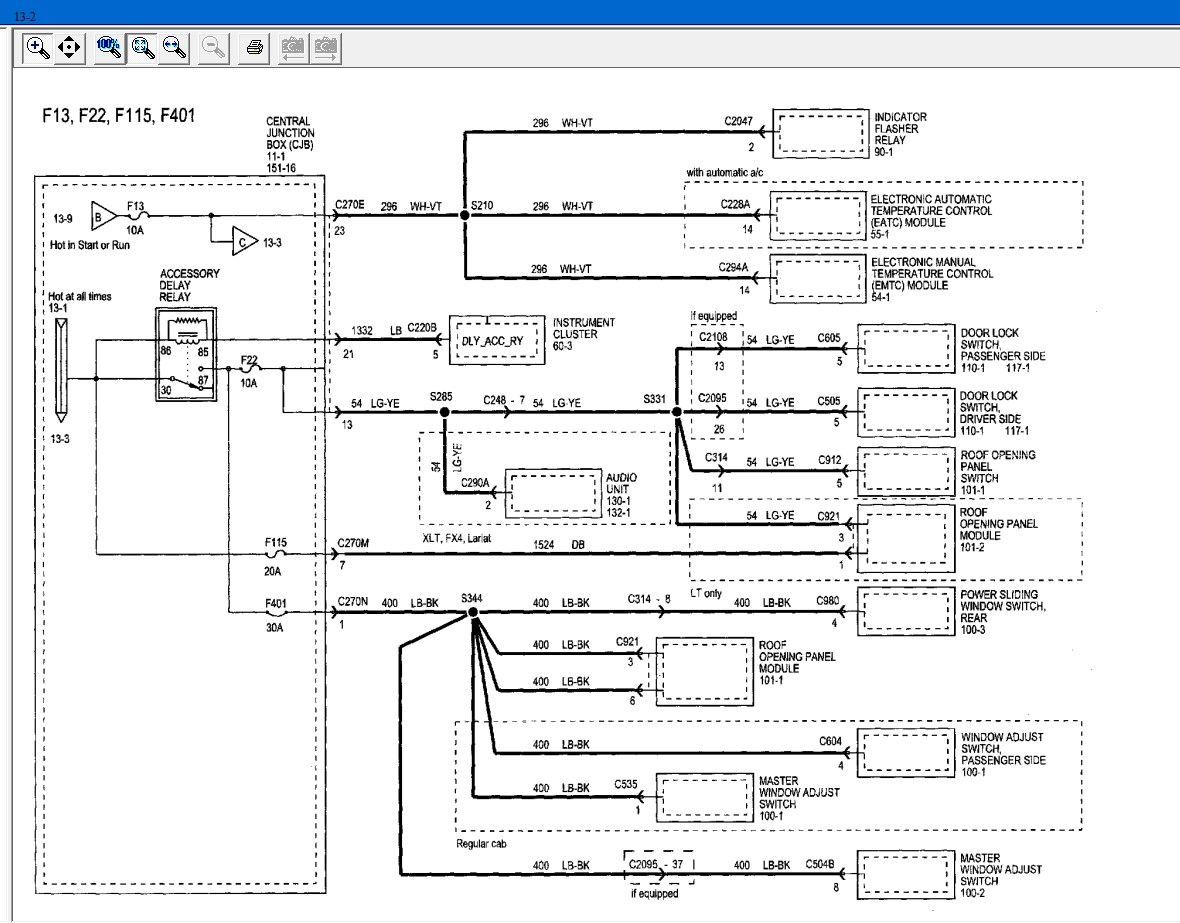Click the fit-to-width zoom icon
This screenshot has width=1180, height=923.
coord(175,47)
